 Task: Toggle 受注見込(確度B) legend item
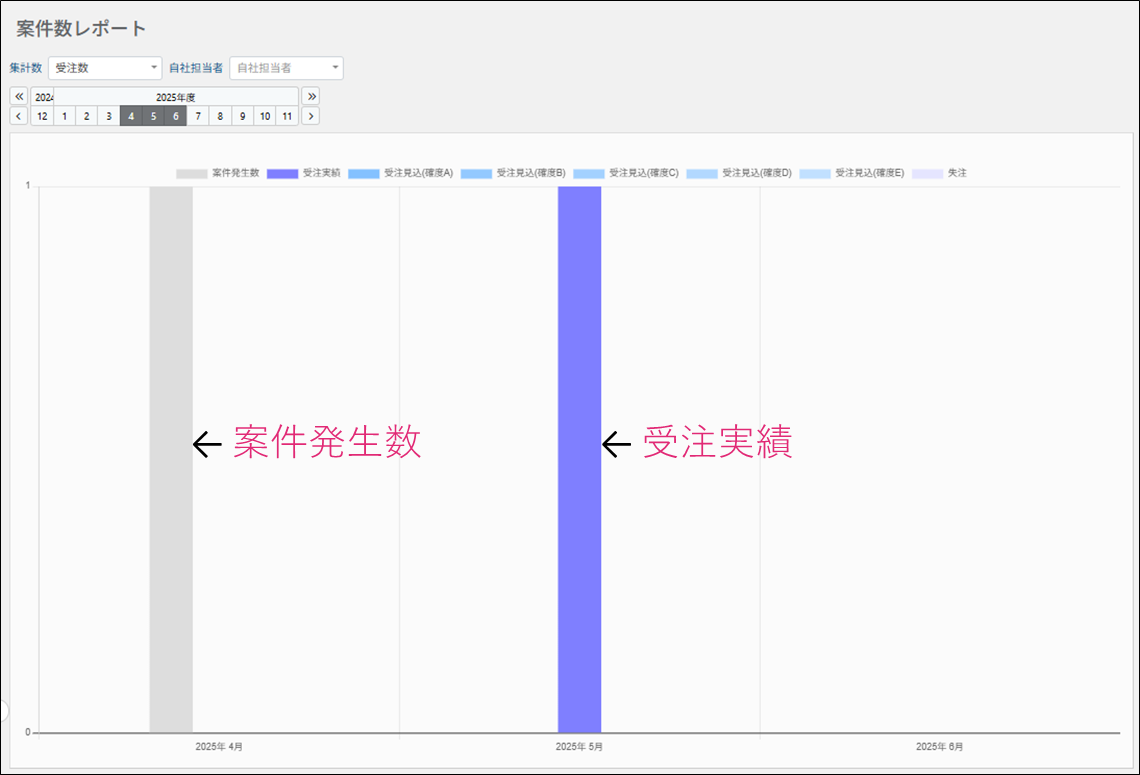click(x=513, y=173)
